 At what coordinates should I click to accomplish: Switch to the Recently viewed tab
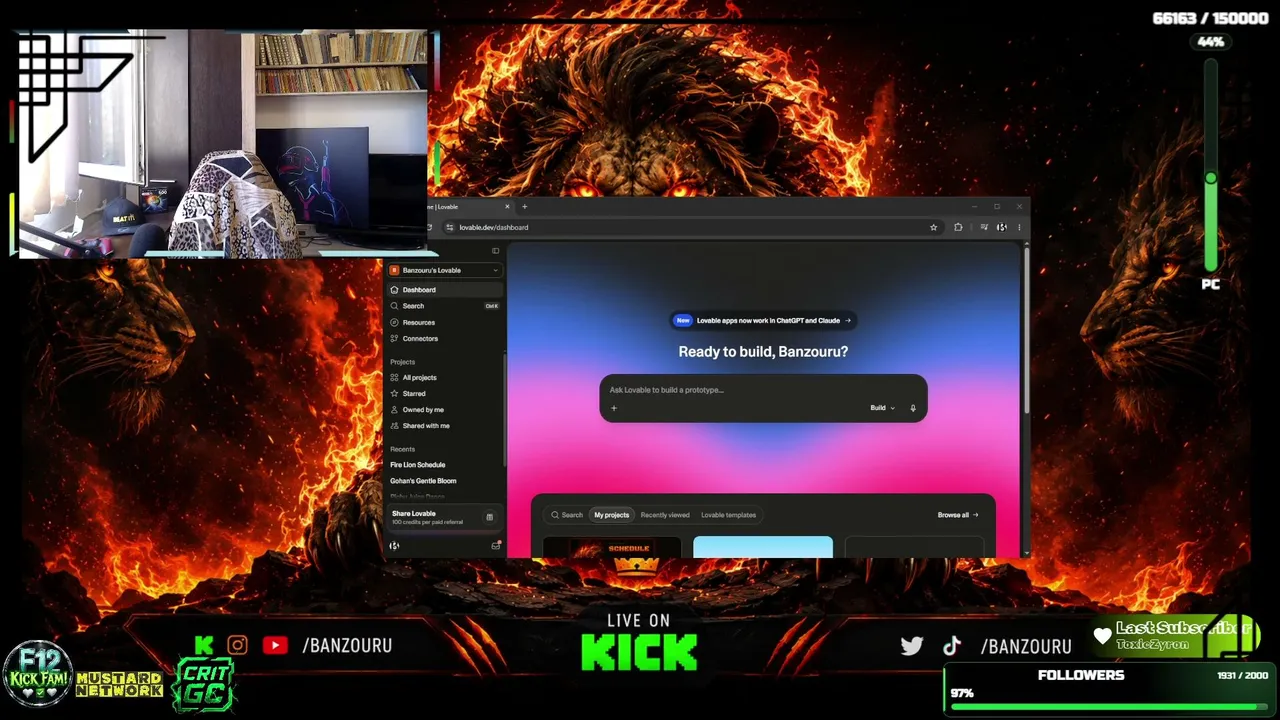click(x=665, y=515)
